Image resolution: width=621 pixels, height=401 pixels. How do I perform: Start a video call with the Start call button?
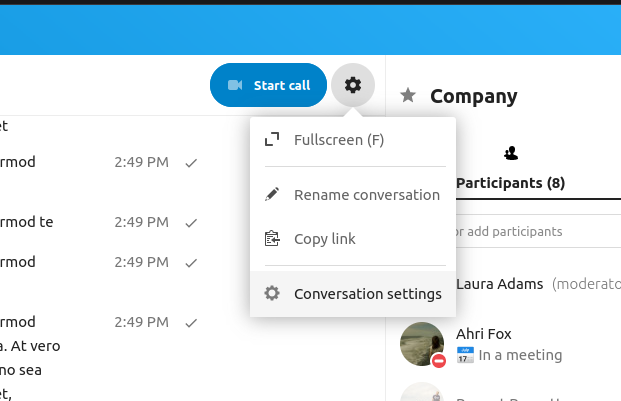pyautogui.click(x=268, y=85)
